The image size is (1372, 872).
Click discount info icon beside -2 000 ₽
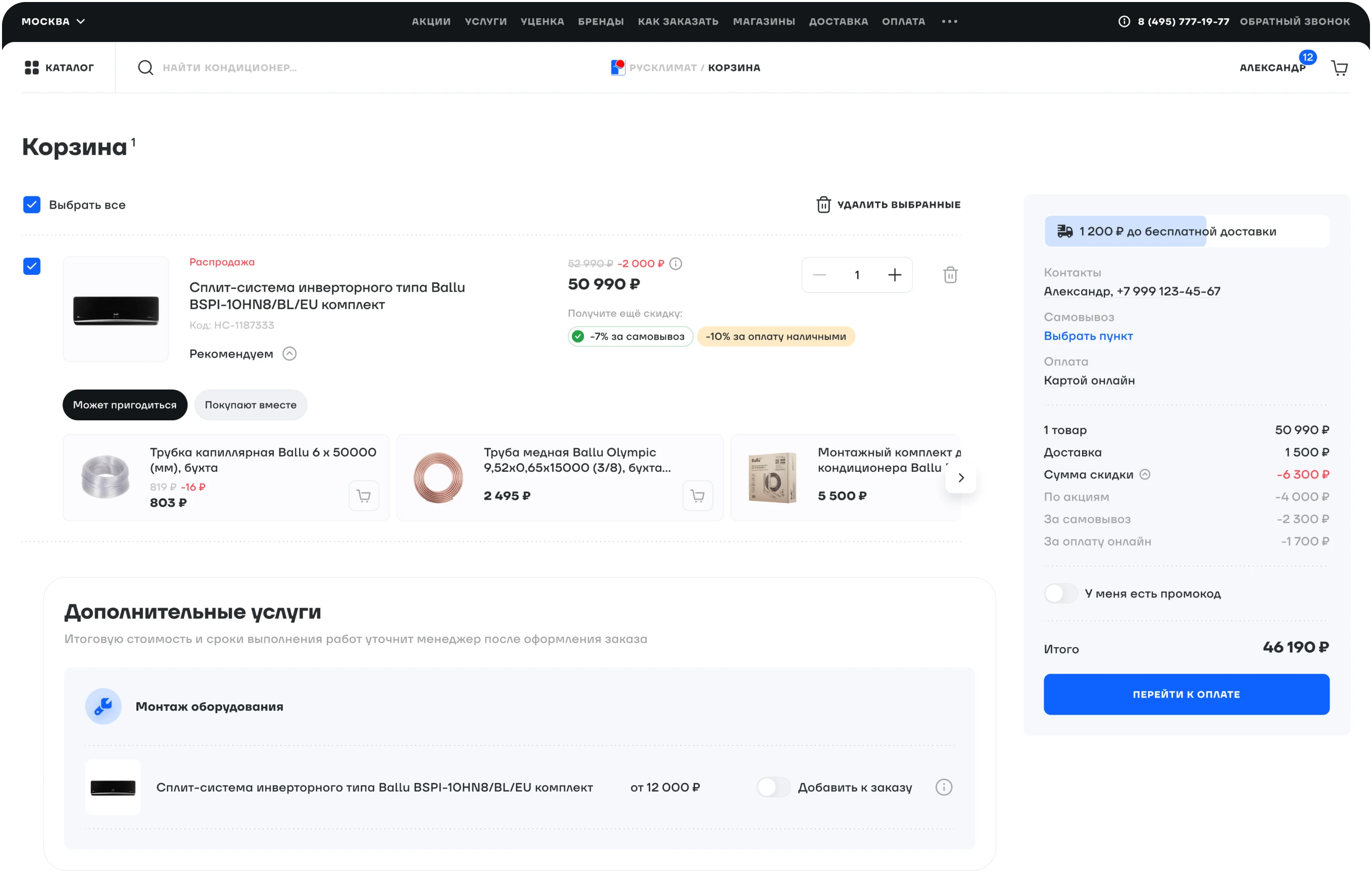675,264
